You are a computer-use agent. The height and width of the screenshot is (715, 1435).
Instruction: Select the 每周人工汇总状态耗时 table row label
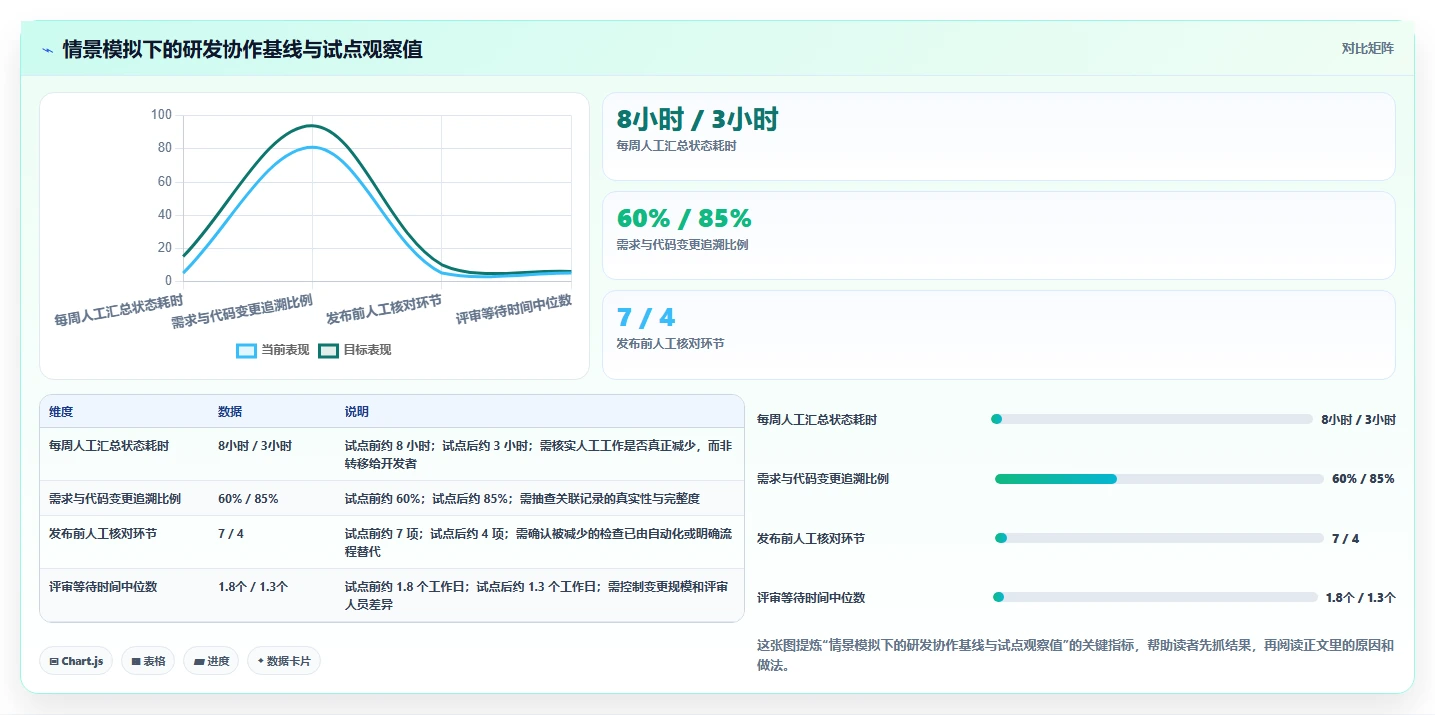(x=109, y=446)
